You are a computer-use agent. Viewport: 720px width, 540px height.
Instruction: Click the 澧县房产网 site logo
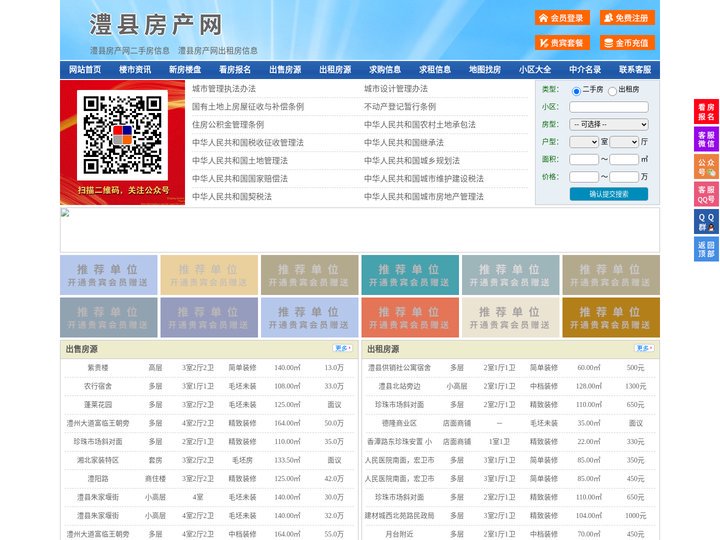click(x=156, y=25)
